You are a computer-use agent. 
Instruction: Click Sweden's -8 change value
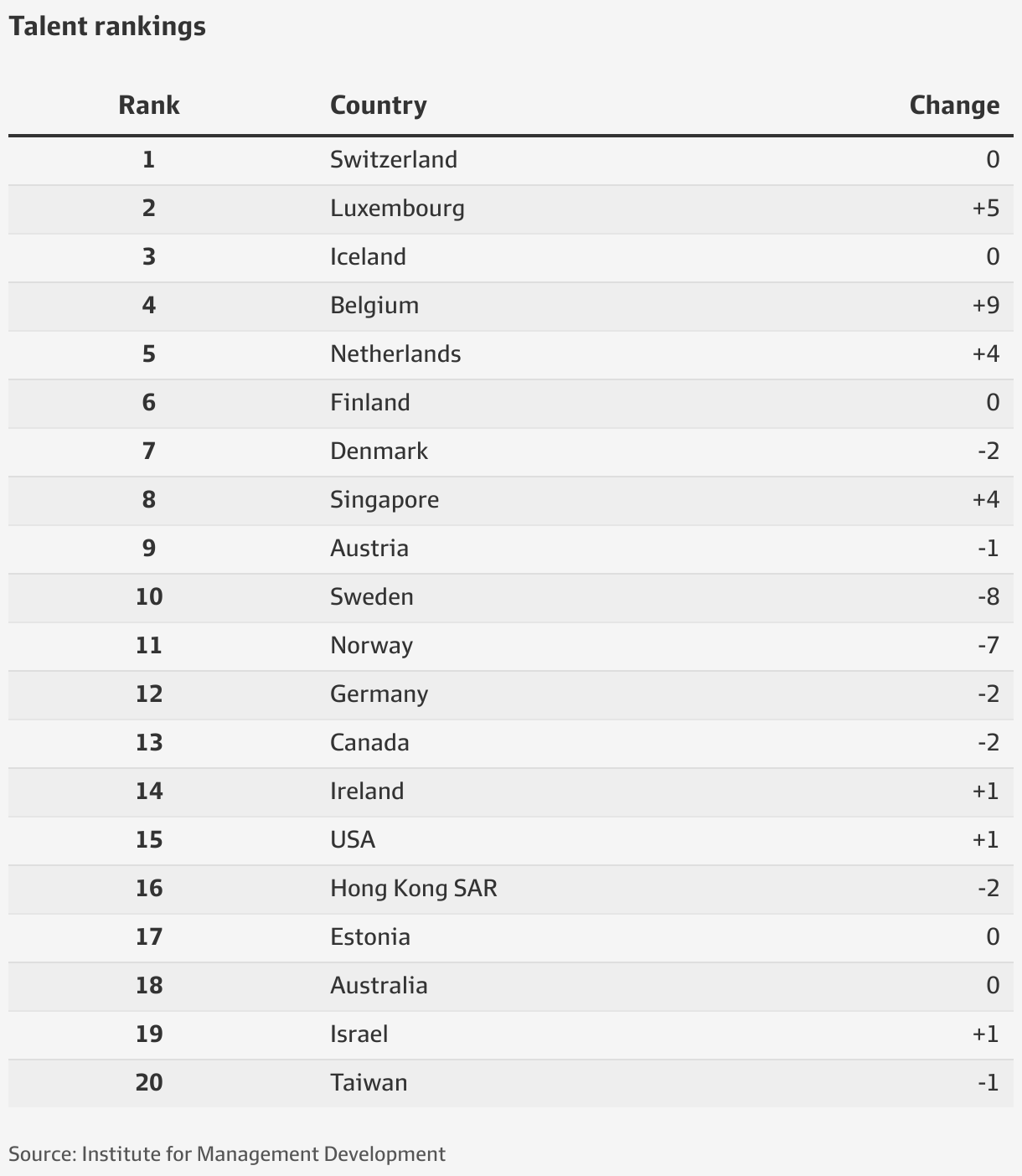coord(988,596)
